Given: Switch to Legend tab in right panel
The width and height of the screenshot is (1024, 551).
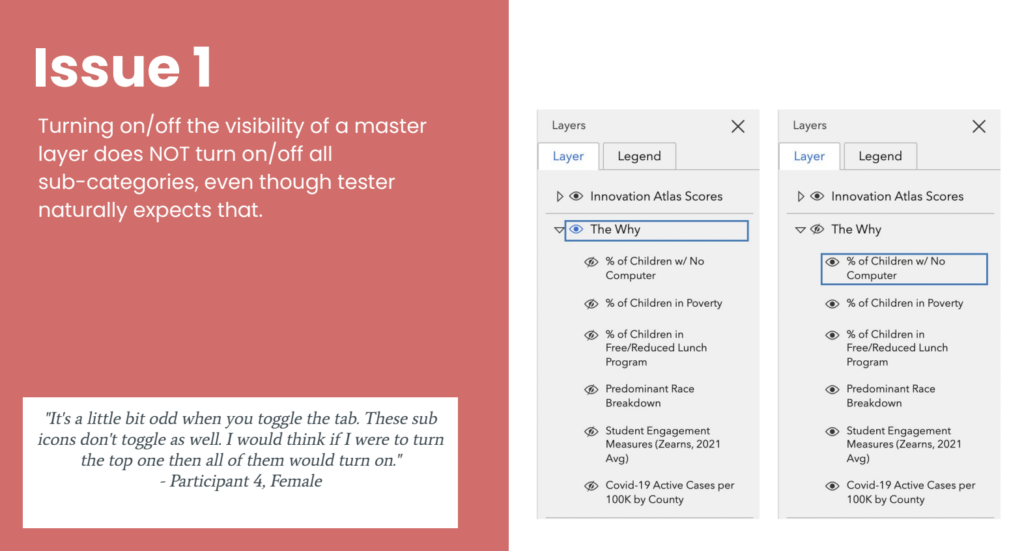Looking at the screenshot, I should point(880,156).
